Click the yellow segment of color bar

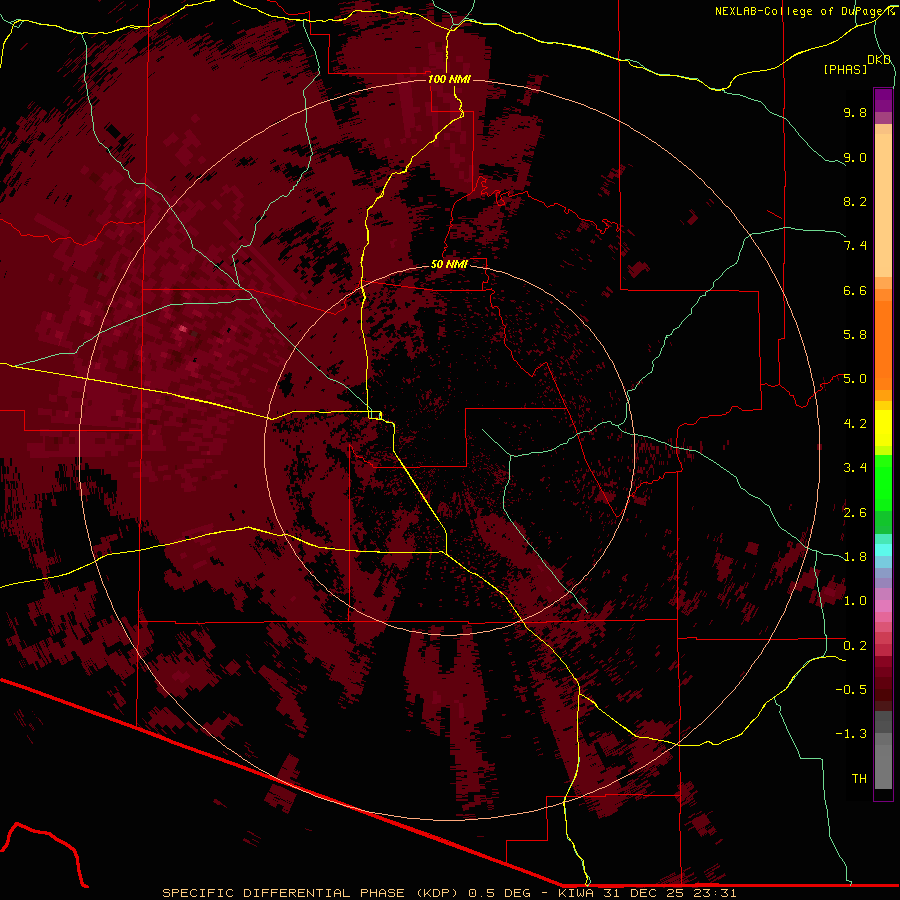pos(883,428)
